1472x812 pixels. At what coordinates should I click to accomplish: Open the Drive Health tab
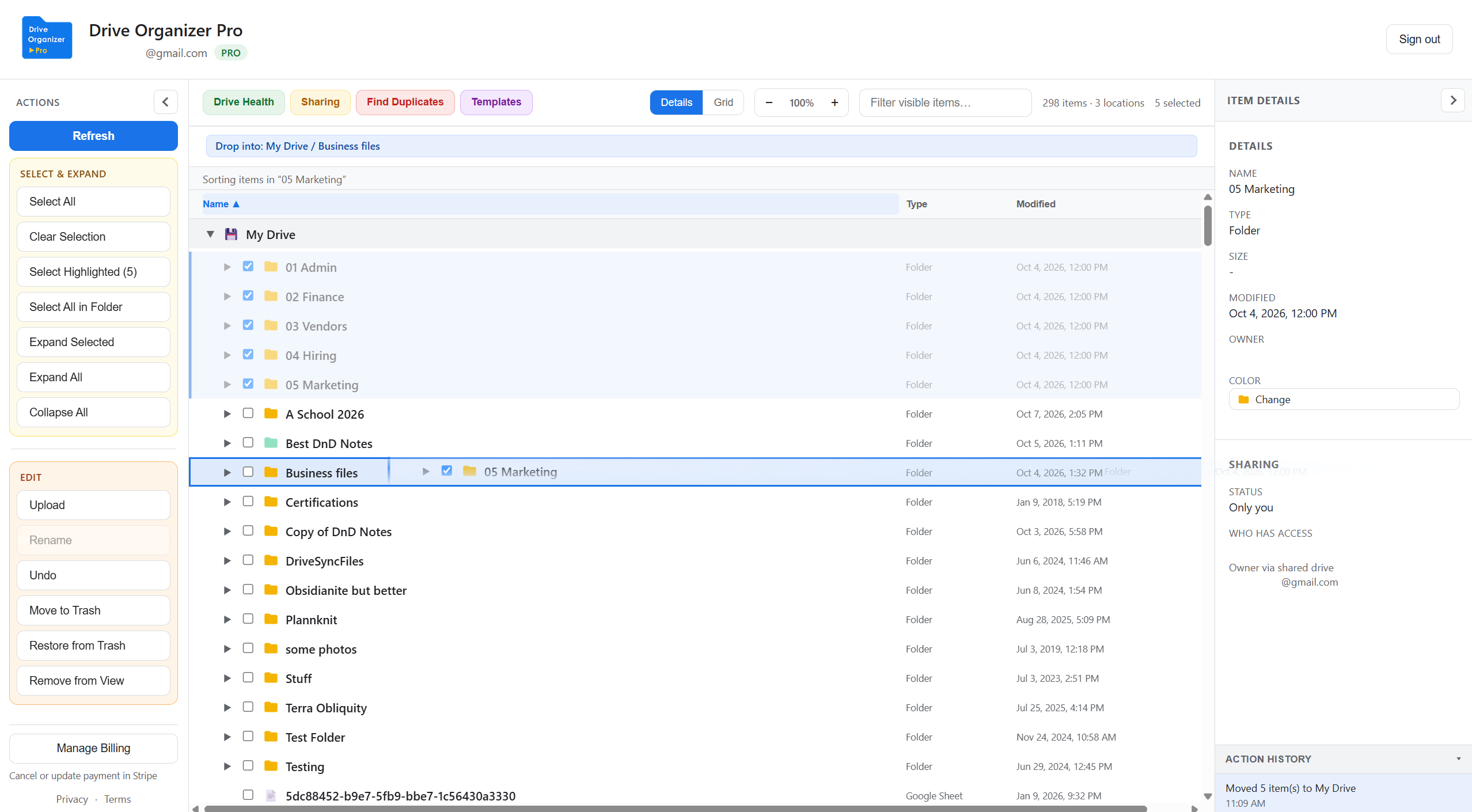tap(244, 102)
